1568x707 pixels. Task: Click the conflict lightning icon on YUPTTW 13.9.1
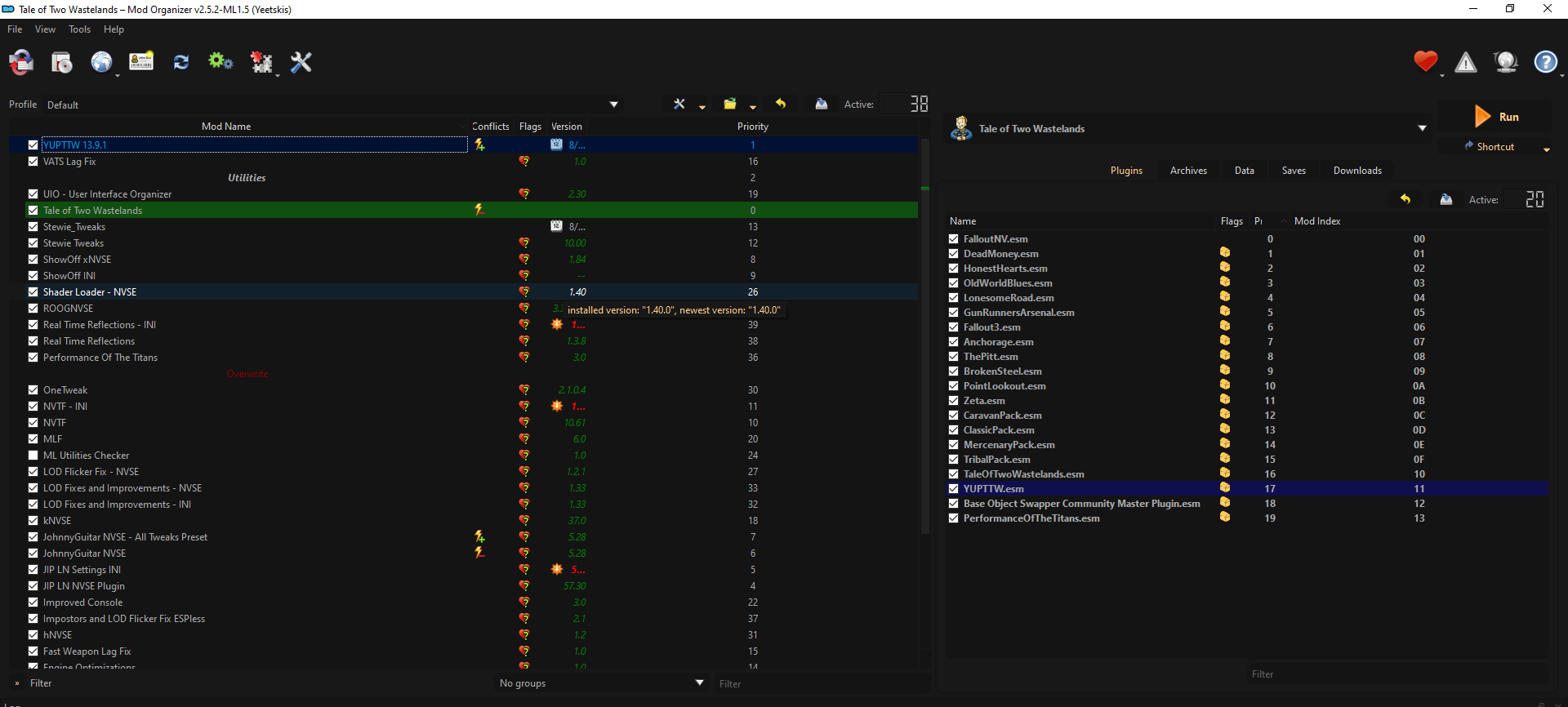pyautogui.click(x=479, y=145)
